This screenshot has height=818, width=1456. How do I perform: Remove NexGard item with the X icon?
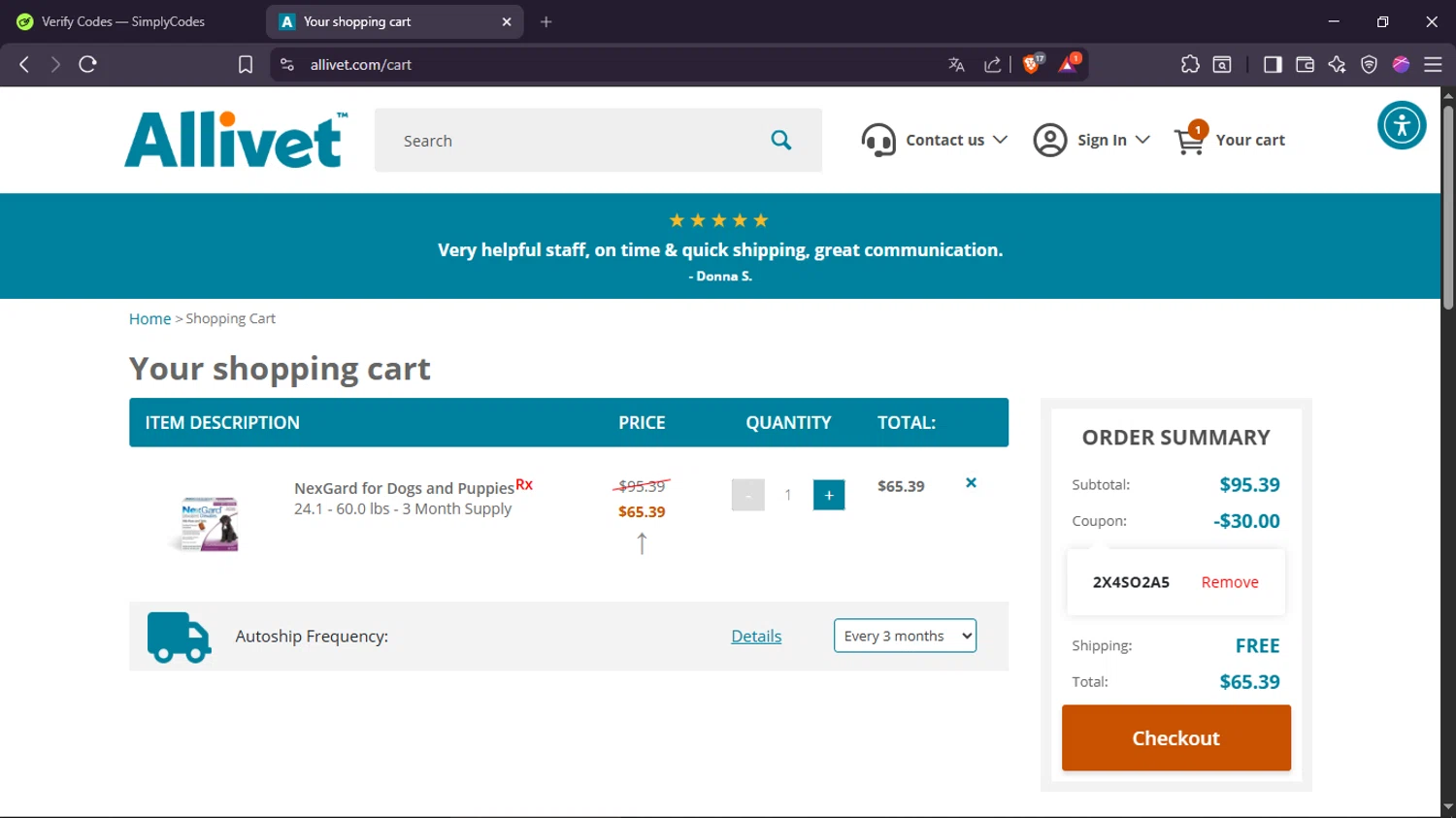click(x=971, y=482)
